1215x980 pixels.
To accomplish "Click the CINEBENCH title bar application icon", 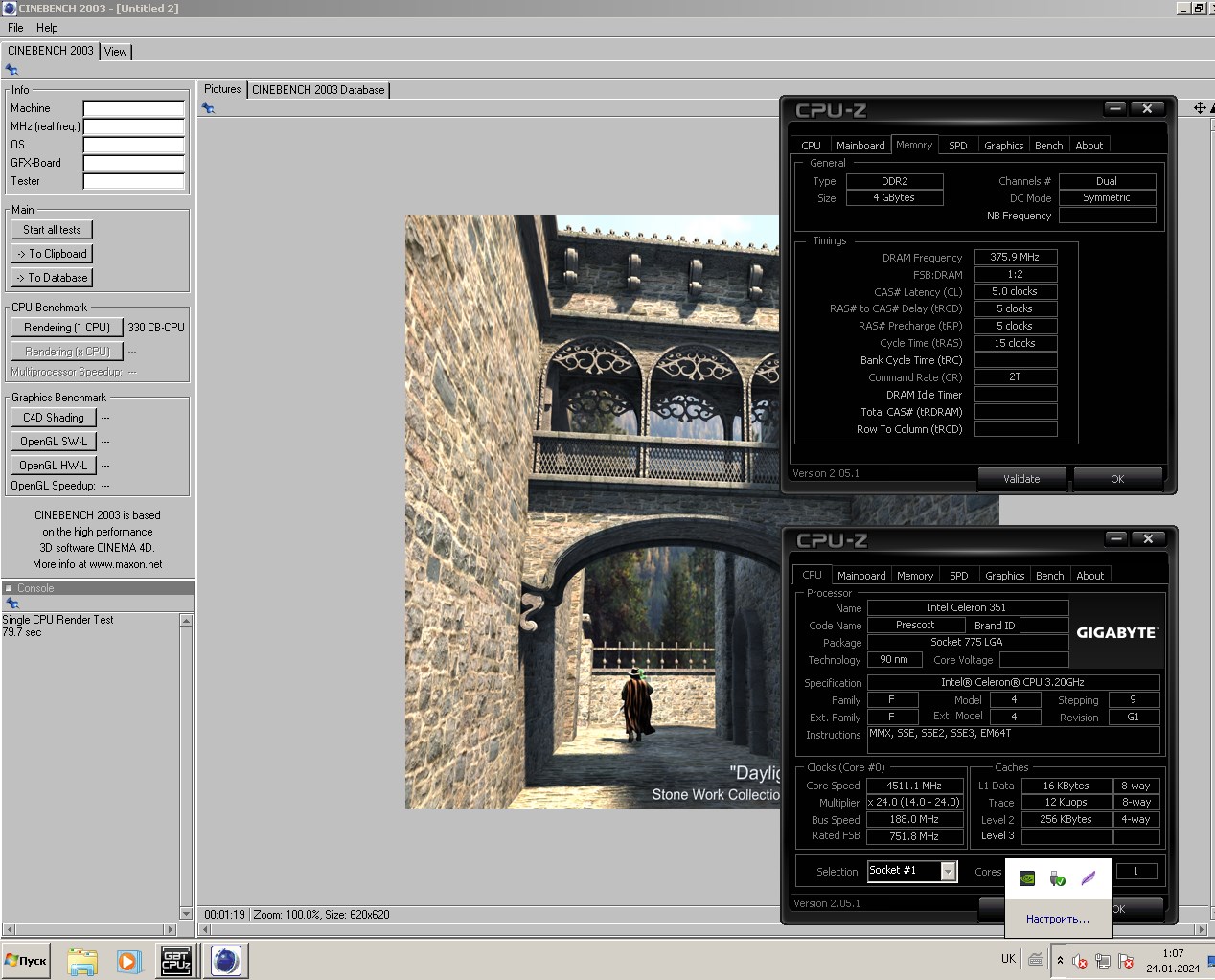I will click(x=10, y=9).
